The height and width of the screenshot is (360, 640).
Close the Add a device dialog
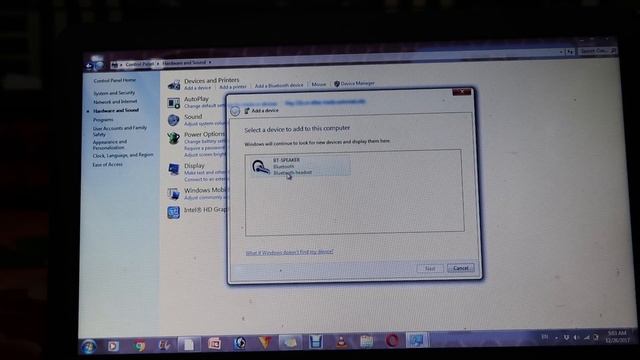point(462,92)
